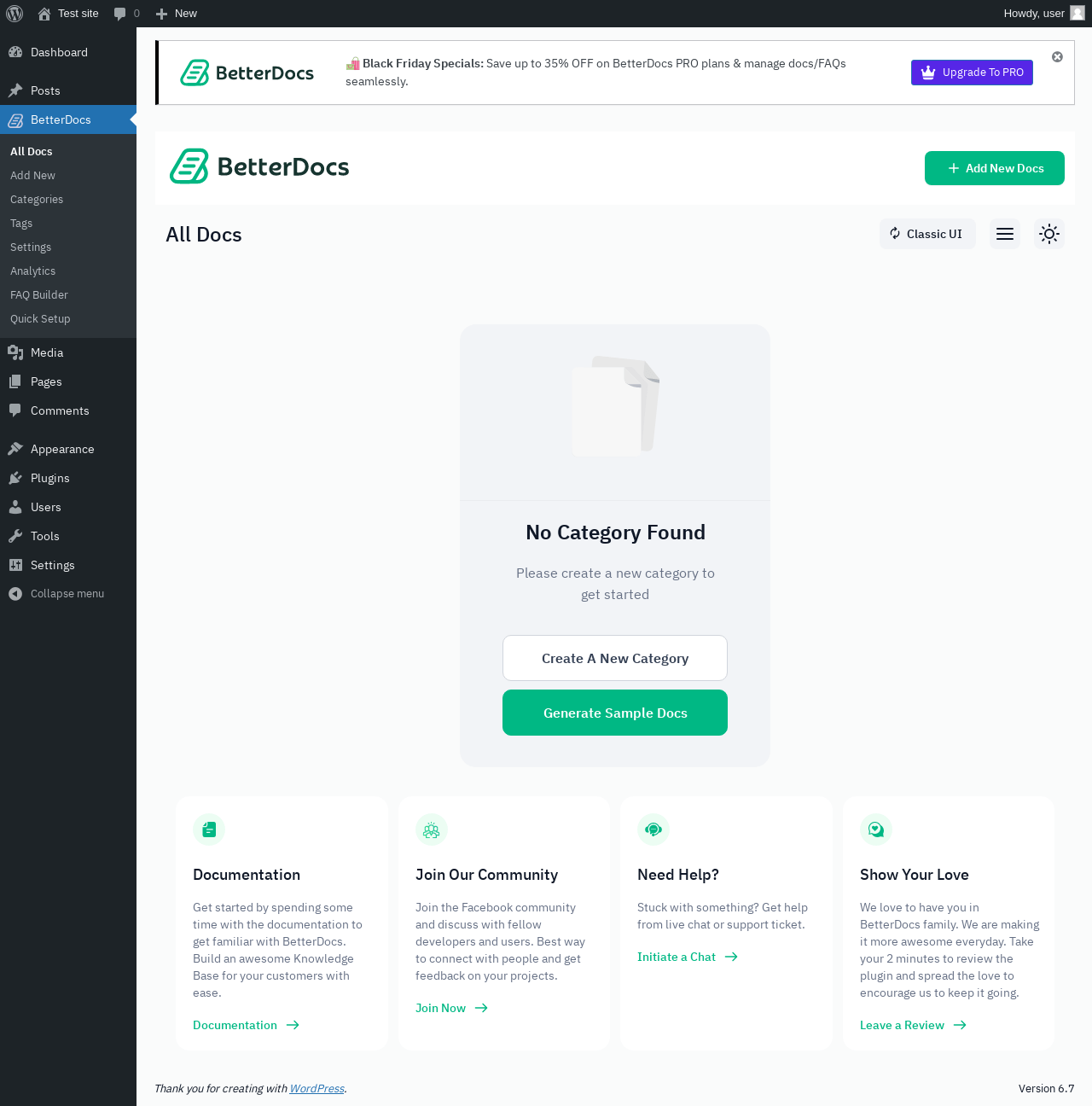Click the Pages icon

click(15, 381)
